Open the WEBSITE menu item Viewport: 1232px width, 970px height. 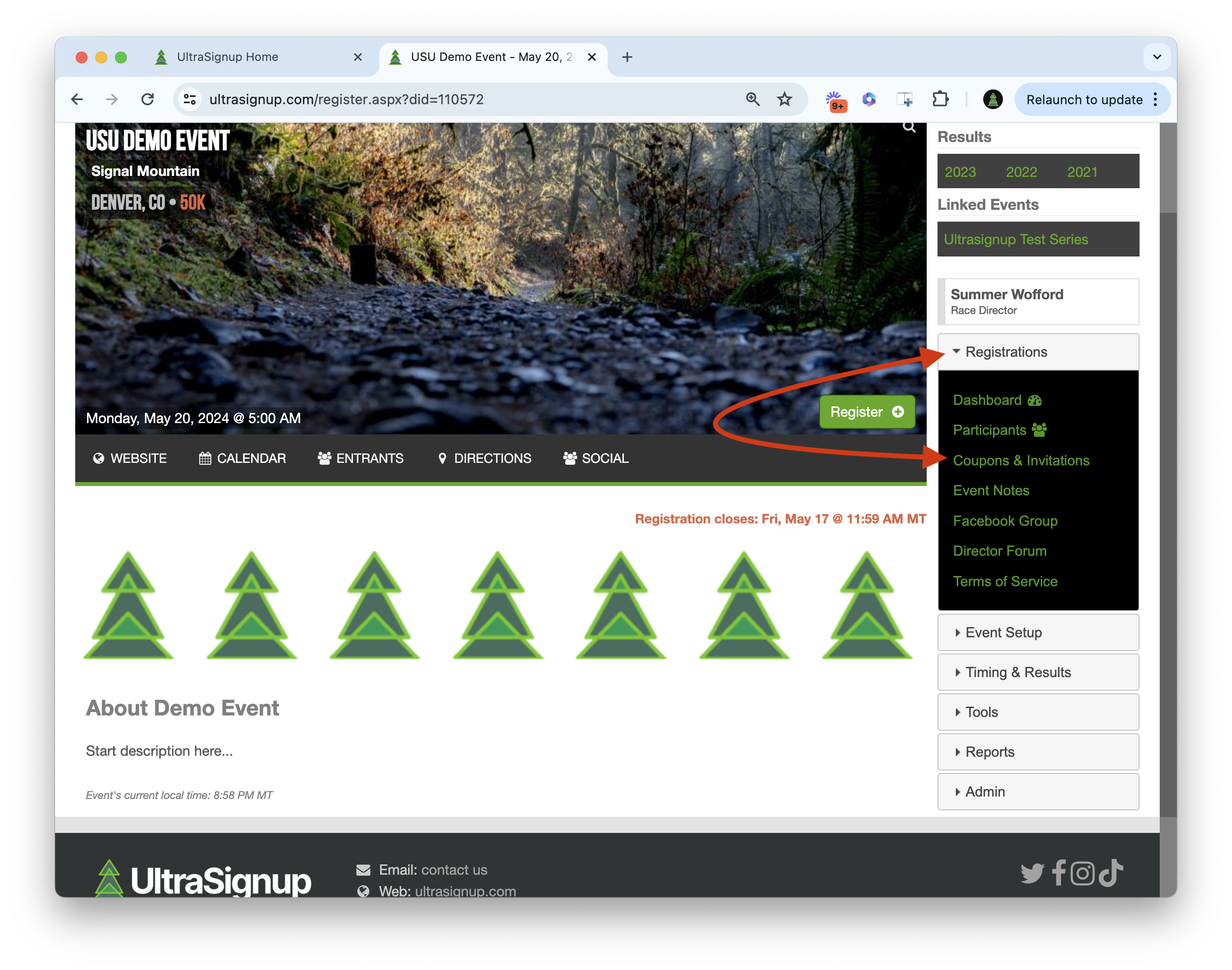[130, 458]
